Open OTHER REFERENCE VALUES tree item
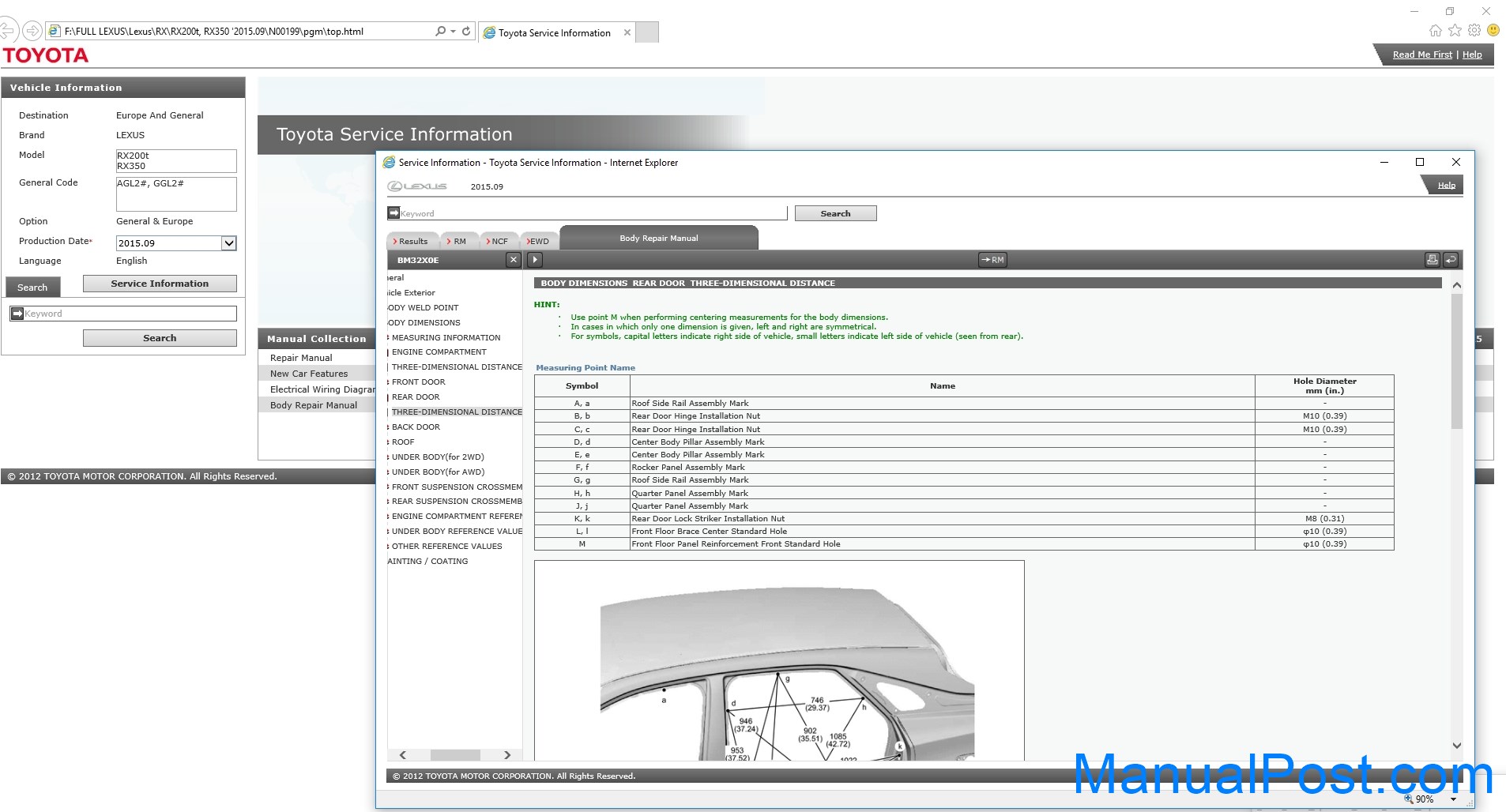This screenshot has width=1506, height=812. [x=446, y=546]
